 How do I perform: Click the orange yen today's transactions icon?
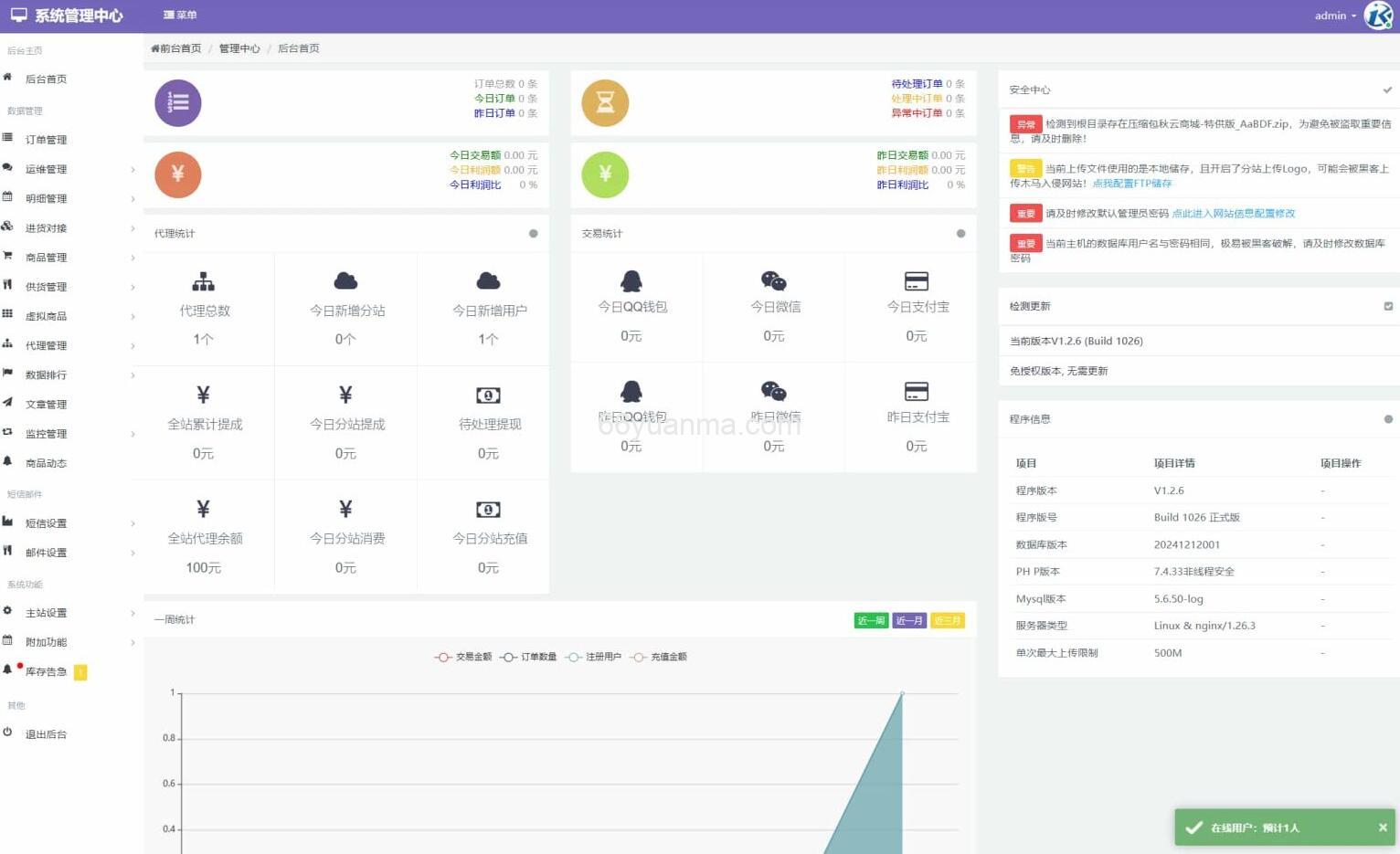click(x=178, y=174)
